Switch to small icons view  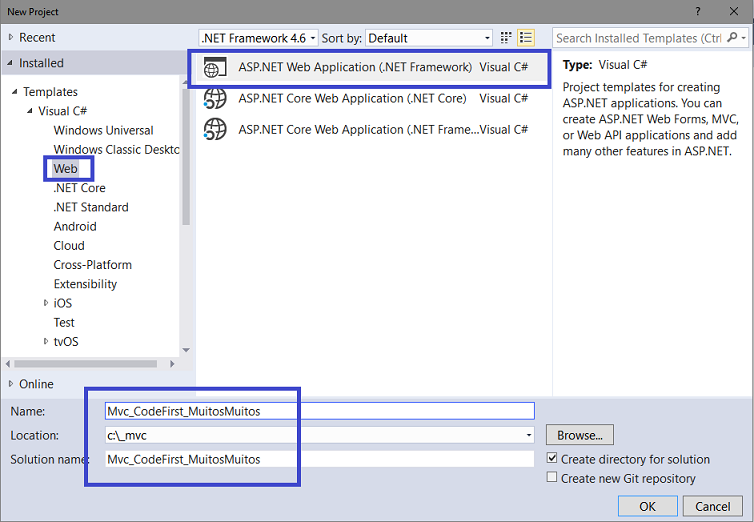505,37
